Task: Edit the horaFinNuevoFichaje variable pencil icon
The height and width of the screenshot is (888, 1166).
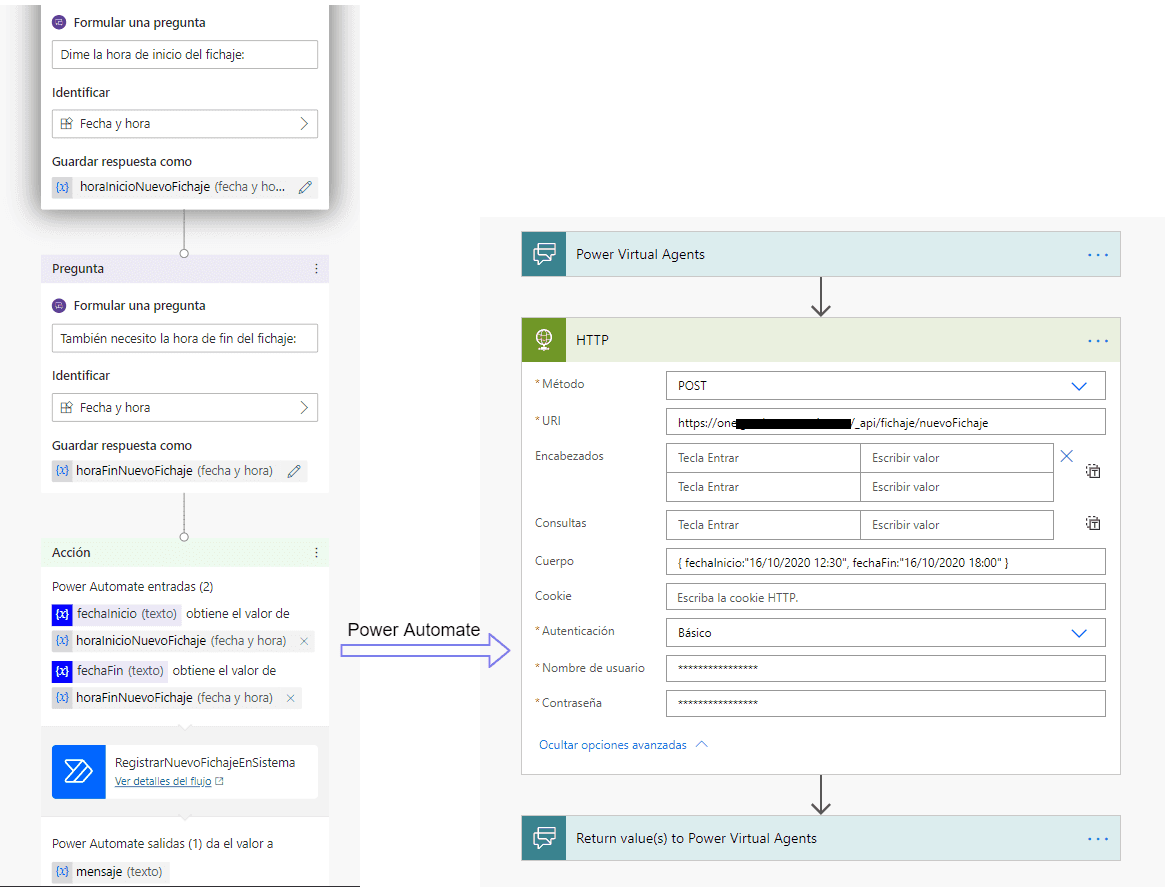Action: pos(294,472)
